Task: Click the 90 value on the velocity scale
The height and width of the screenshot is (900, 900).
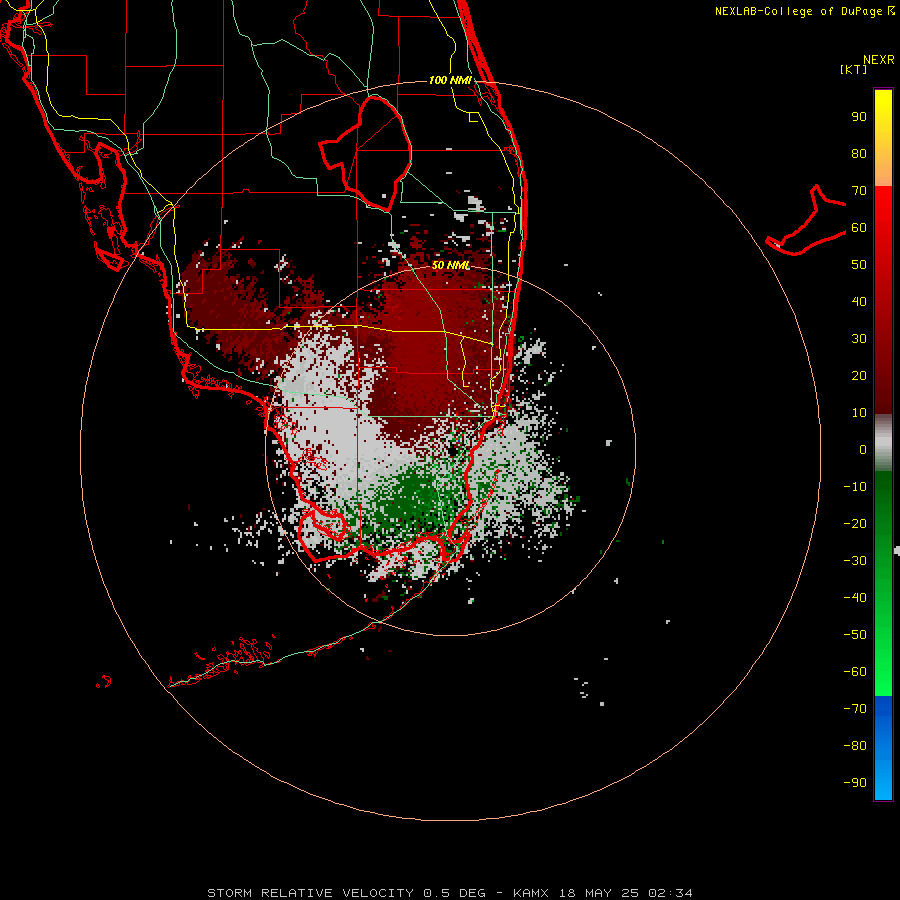Action: click(859, 117)
